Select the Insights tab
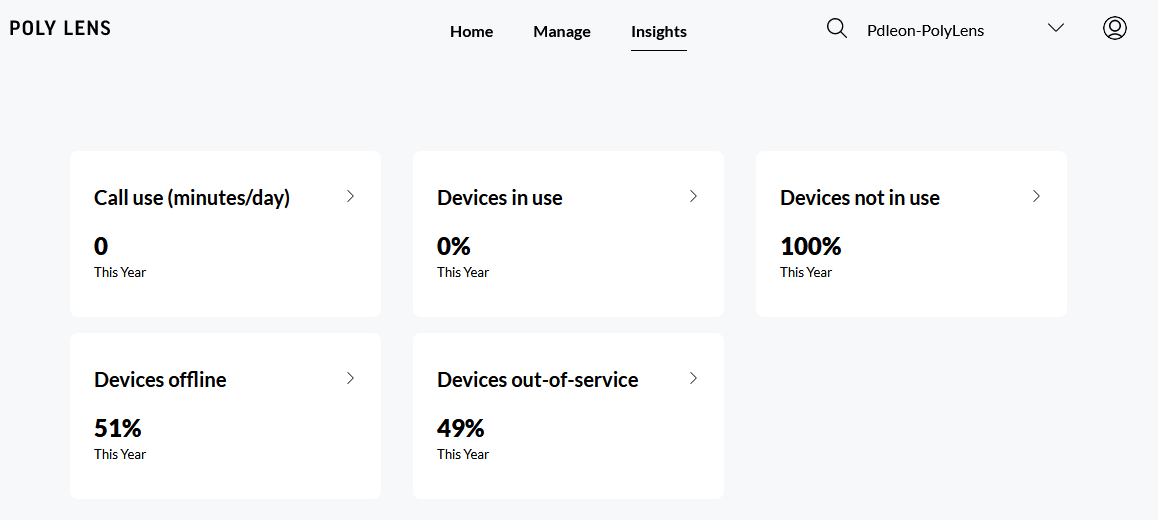Image resolution: width=1158 pixels, height=520 pixels. tap(658, 31)
